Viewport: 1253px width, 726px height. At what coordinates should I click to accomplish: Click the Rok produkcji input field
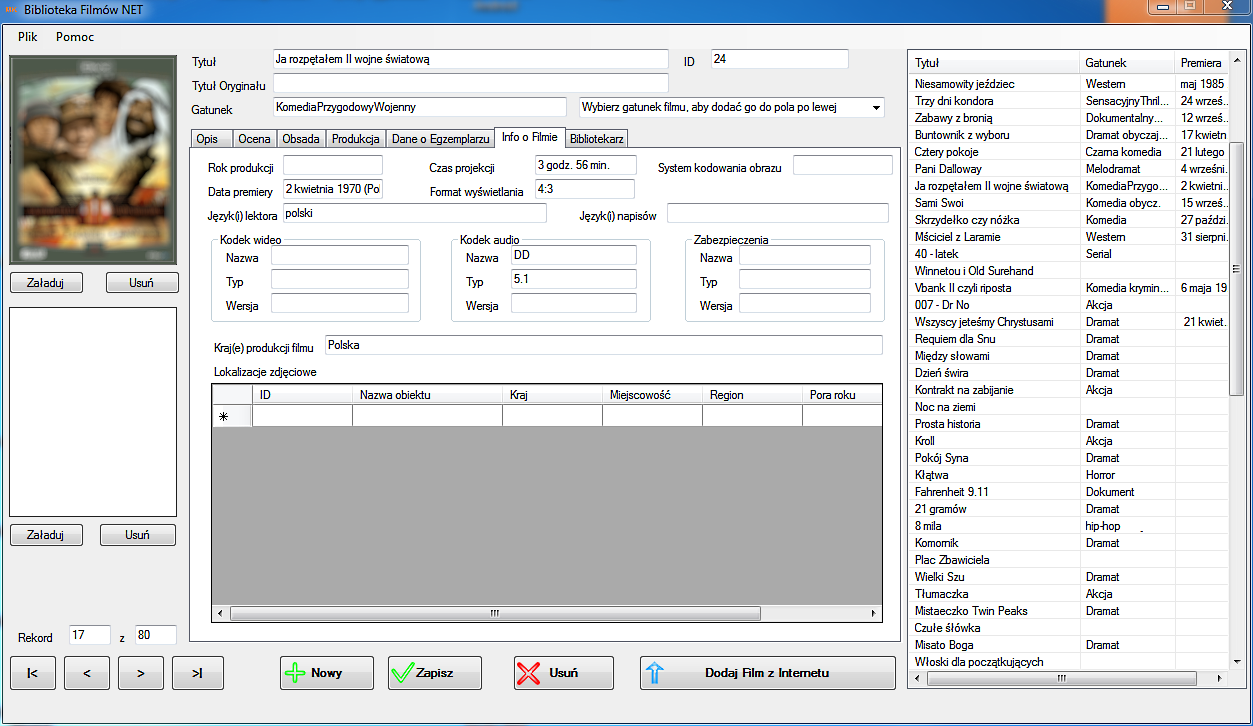pyautogui.click(x=333, y=165)
